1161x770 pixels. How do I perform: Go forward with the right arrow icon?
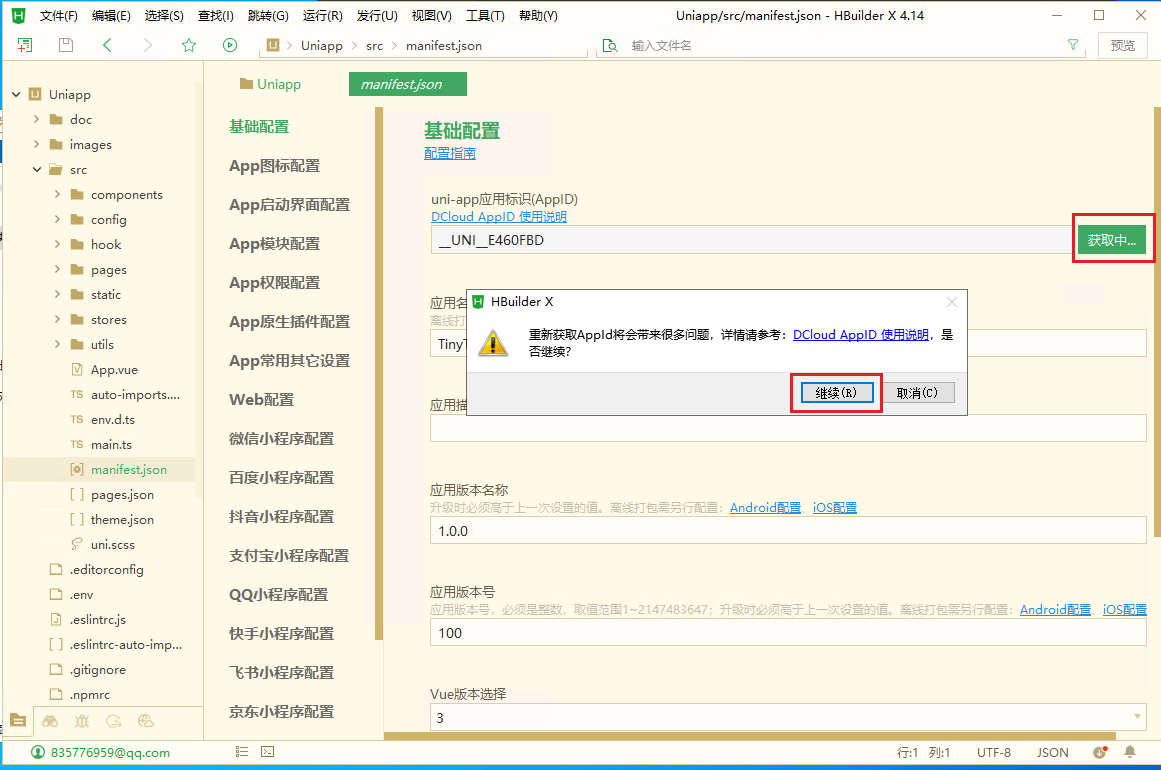coord(148,45)
